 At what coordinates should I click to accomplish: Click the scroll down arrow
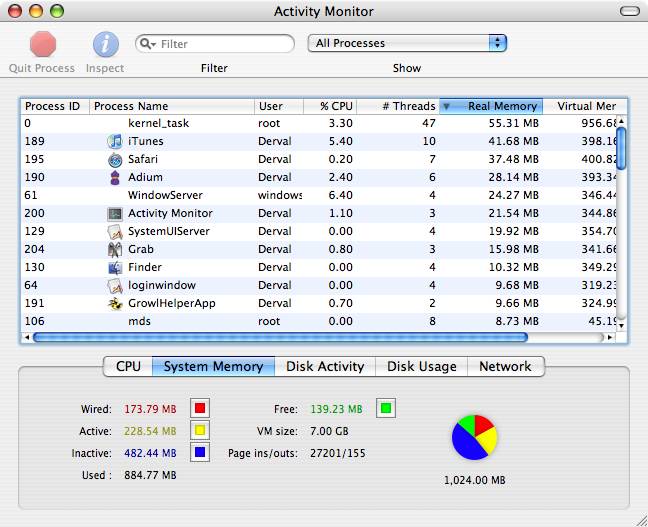621,325
